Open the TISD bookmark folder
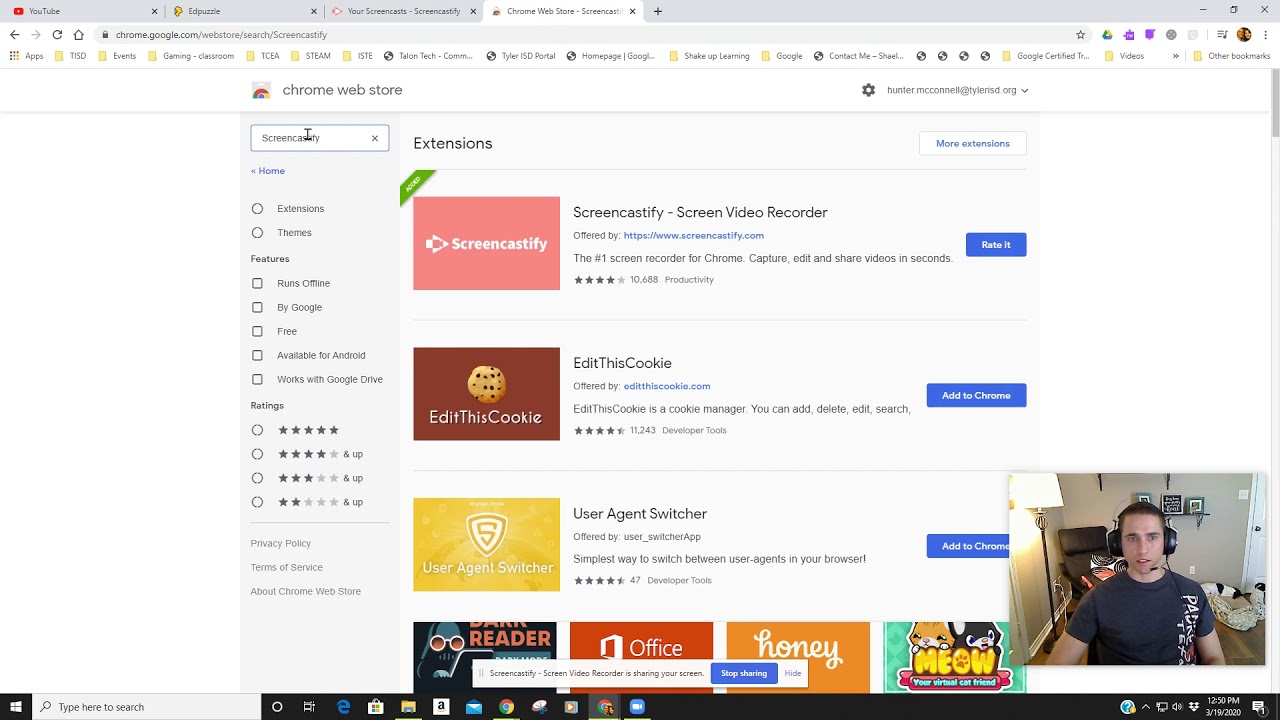Image resolution: width=1280 pixels, height=720 pixels. pos(69,56)
